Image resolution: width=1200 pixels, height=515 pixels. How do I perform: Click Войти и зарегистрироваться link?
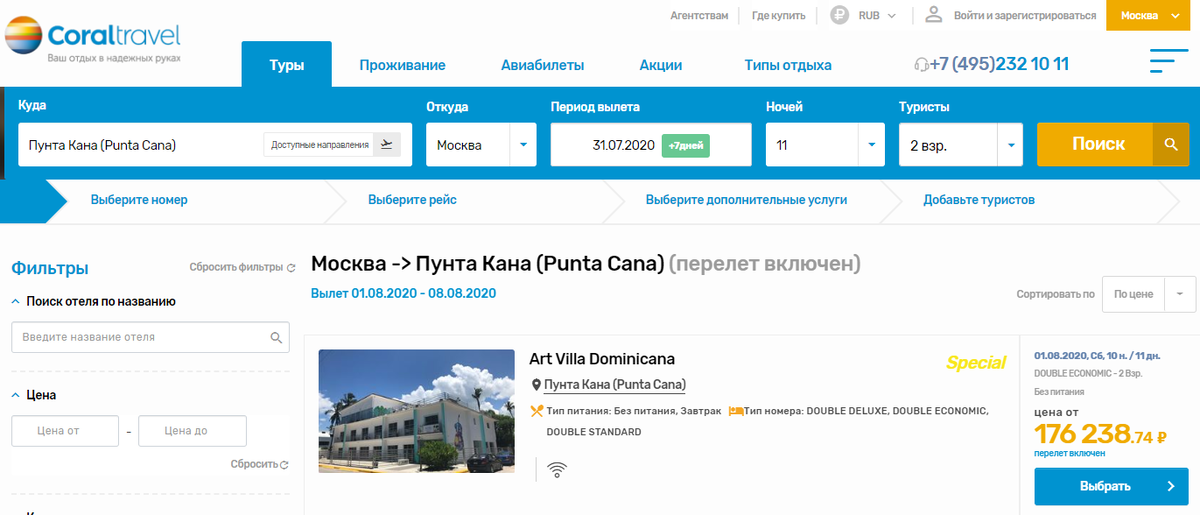click(1025, 15)
